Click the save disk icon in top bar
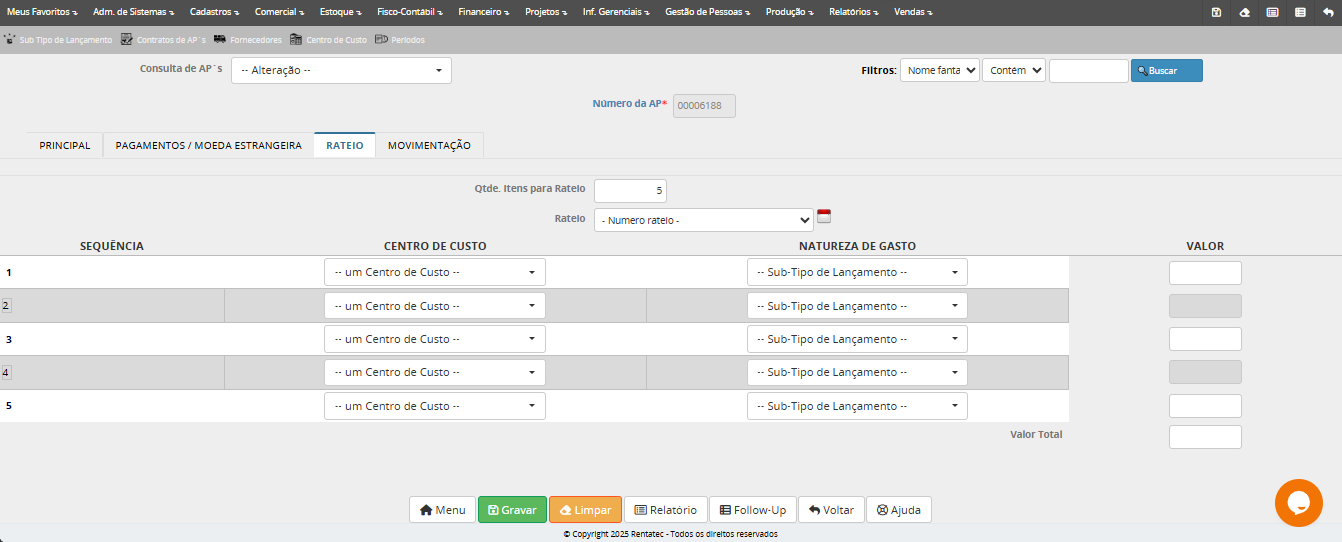Image resolution: width=1342 pixels, height=542 pixels. 1216,12
